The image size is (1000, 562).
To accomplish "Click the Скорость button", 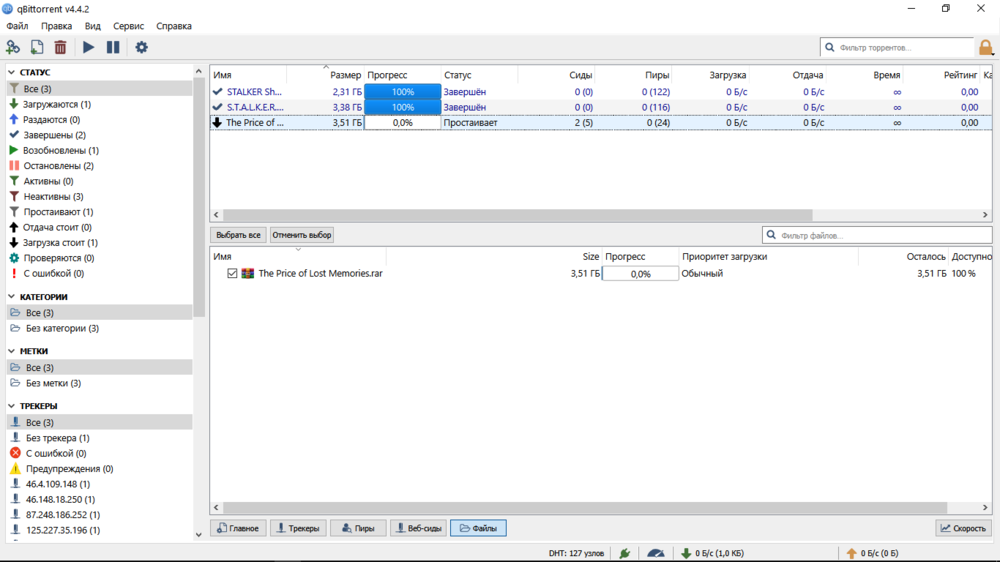I will click(963, 528).
